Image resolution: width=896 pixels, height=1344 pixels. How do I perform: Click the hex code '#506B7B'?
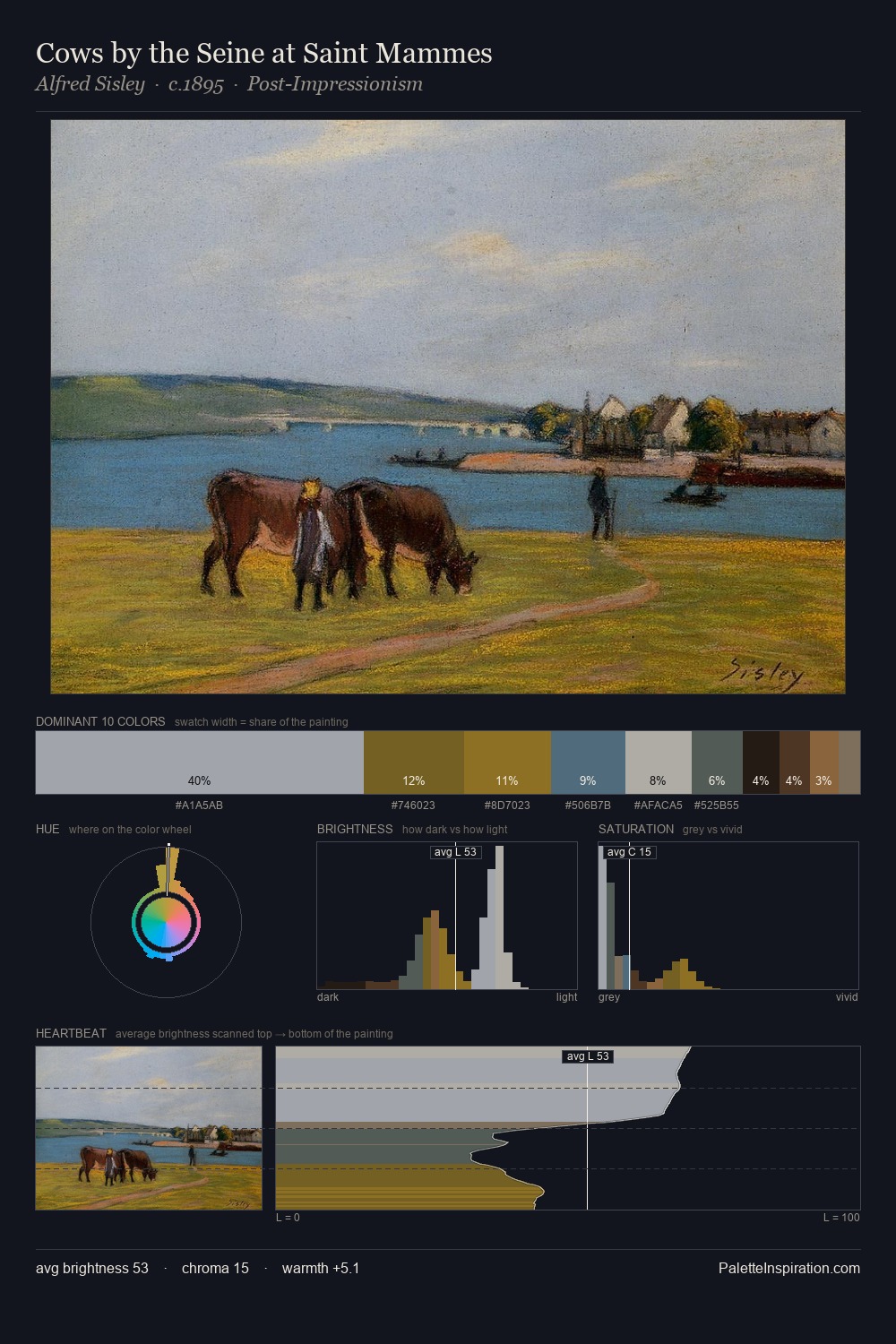point(588,806)
